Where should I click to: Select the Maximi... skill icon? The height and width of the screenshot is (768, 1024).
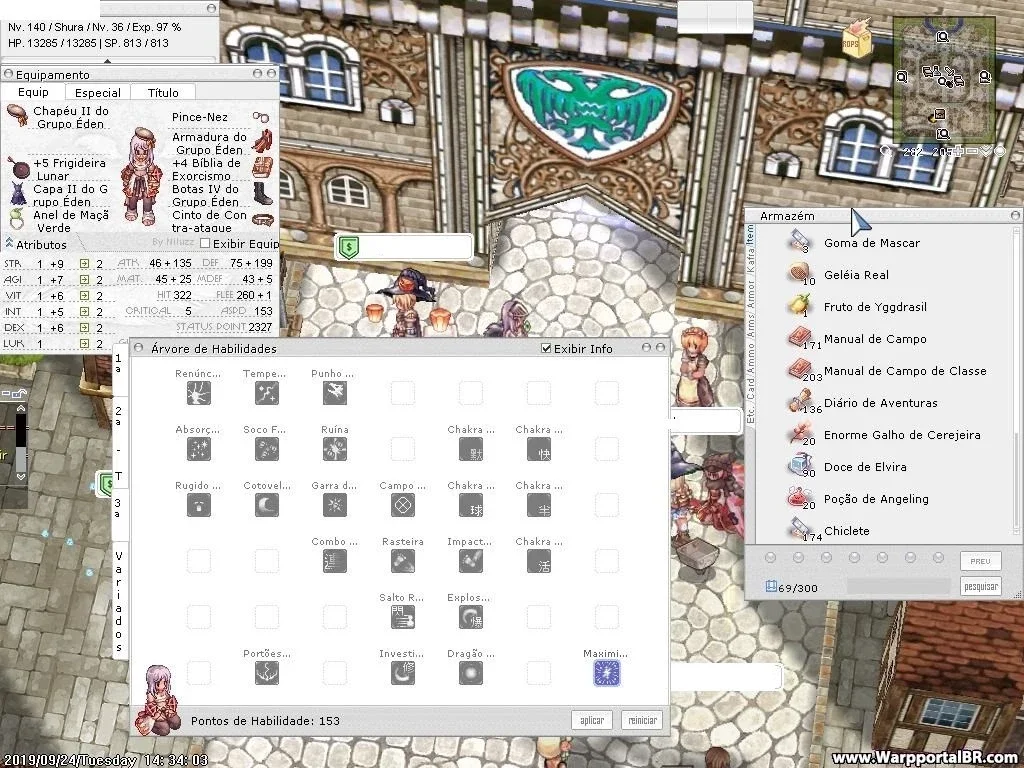click(607, 673)
